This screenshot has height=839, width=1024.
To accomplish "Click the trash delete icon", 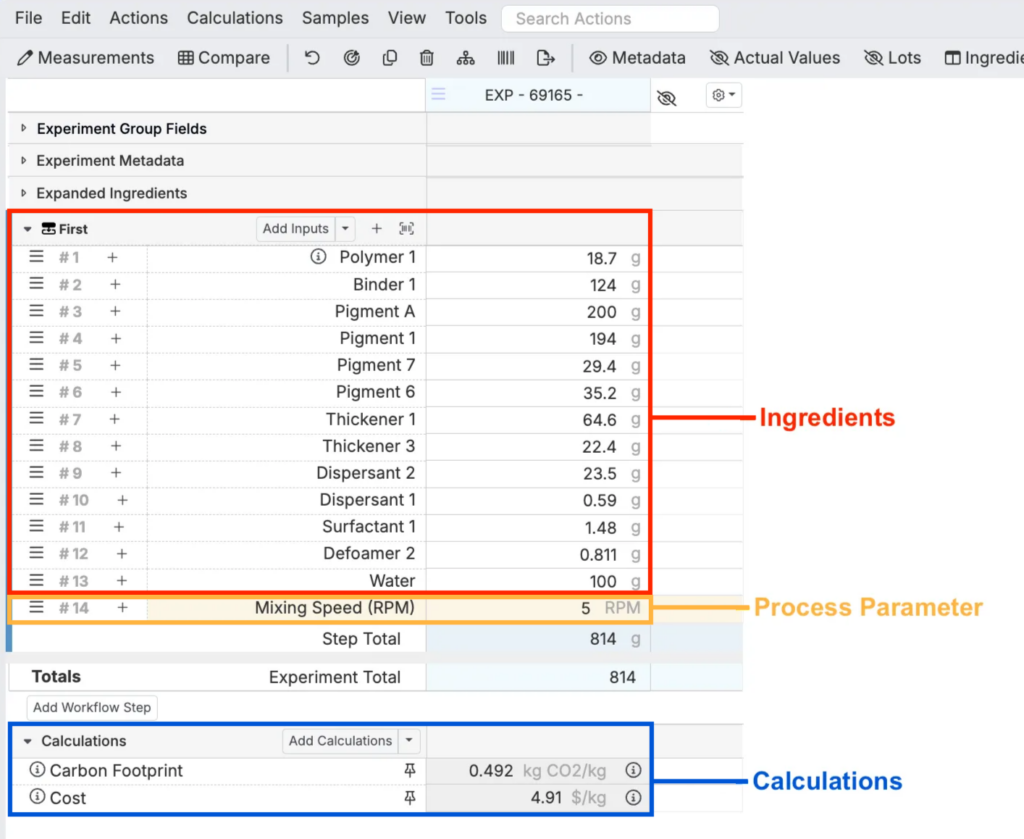I will tap(427, 58).
